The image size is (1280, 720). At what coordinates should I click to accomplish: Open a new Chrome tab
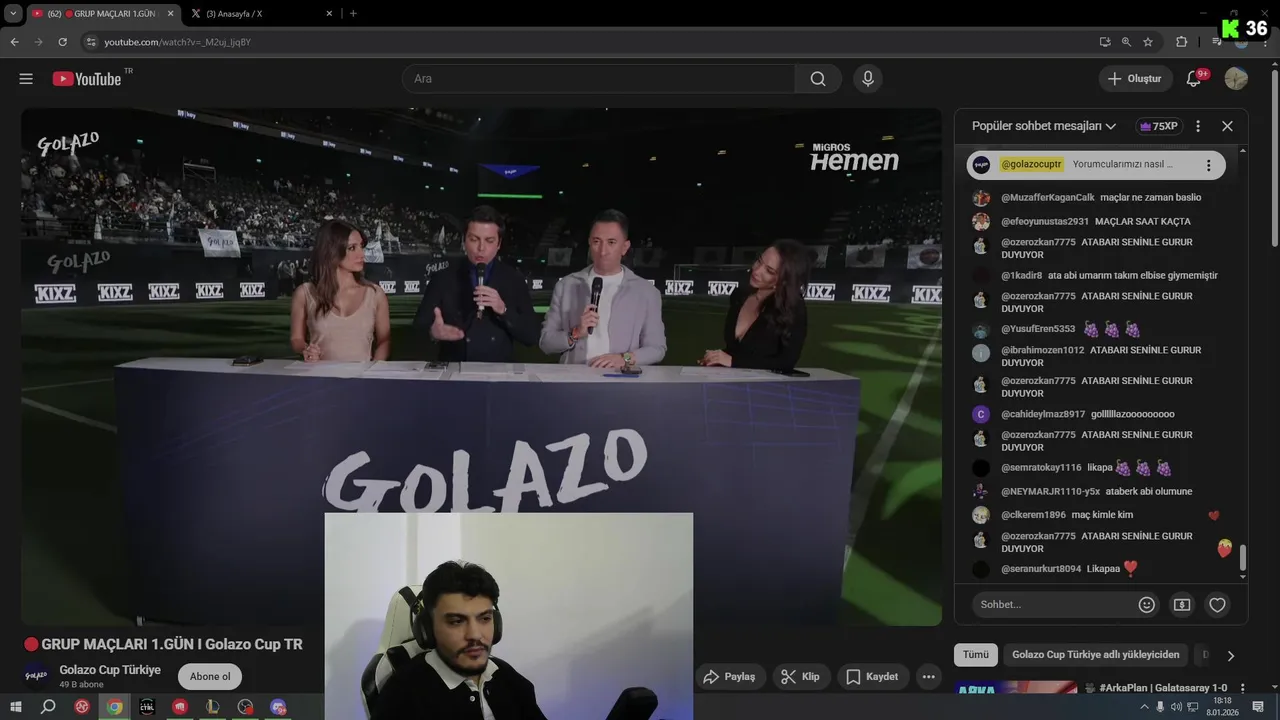coord(353,13)
